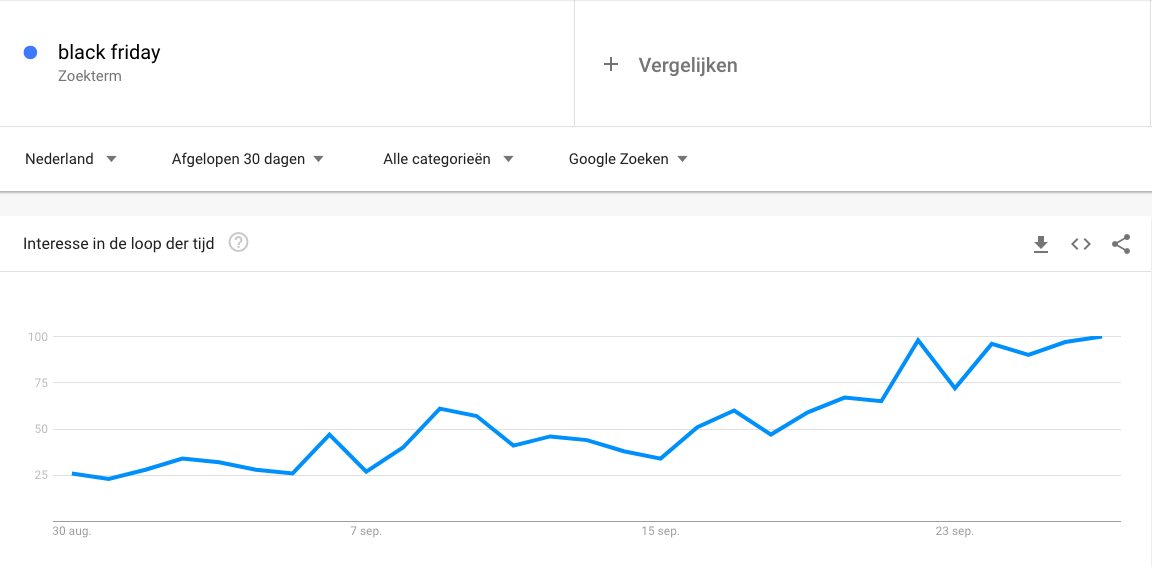Viewport: 1152px width, 567px height.
Task: Click the final data point of the line
Action: (1101, 337)
